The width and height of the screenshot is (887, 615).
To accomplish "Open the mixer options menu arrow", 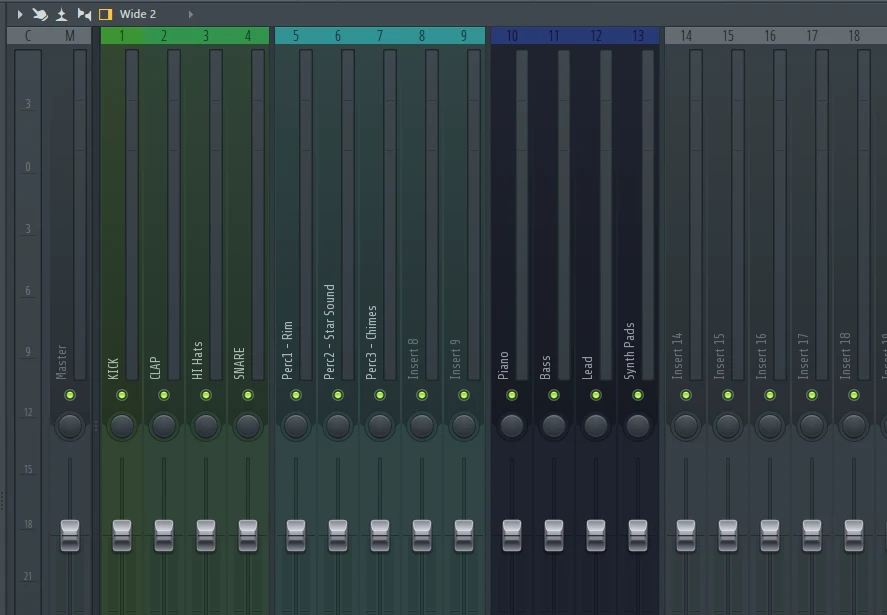I will (19, 14).
